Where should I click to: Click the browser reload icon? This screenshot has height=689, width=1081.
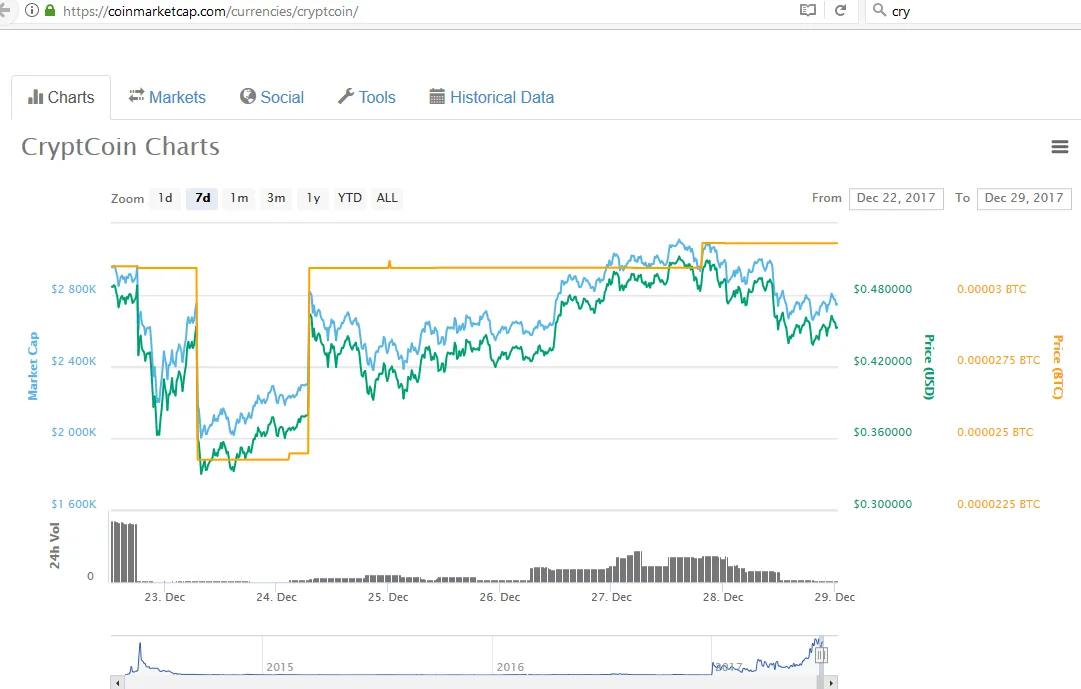[x=840, y=10]
